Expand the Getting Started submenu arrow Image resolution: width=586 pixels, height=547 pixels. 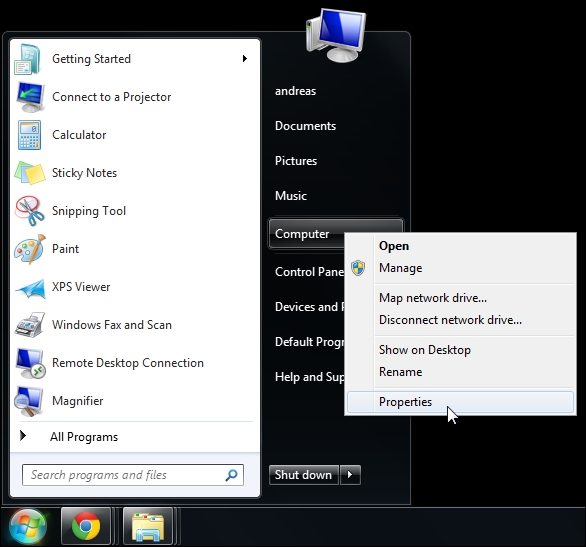tap(245, 59)
